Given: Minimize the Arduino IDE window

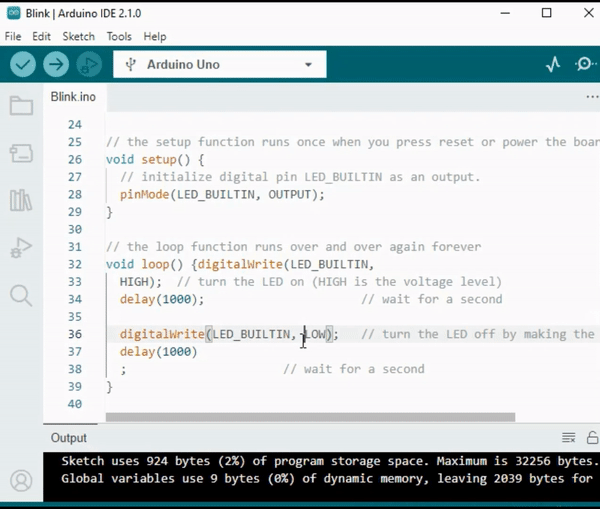Looking at the screenshot, I should 505,13.
